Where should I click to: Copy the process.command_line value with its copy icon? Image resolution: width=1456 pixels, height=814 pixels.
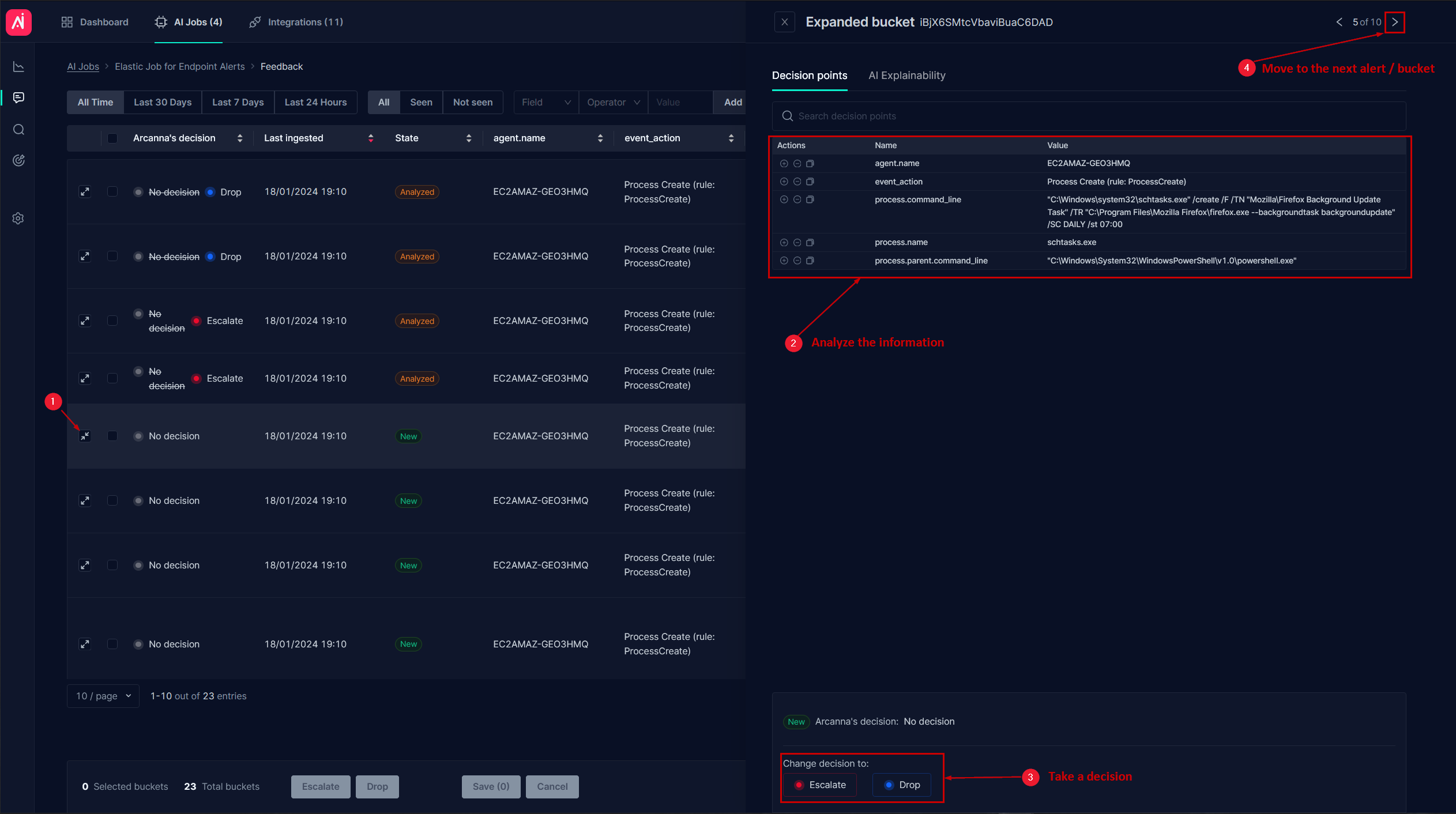(810, 199)
